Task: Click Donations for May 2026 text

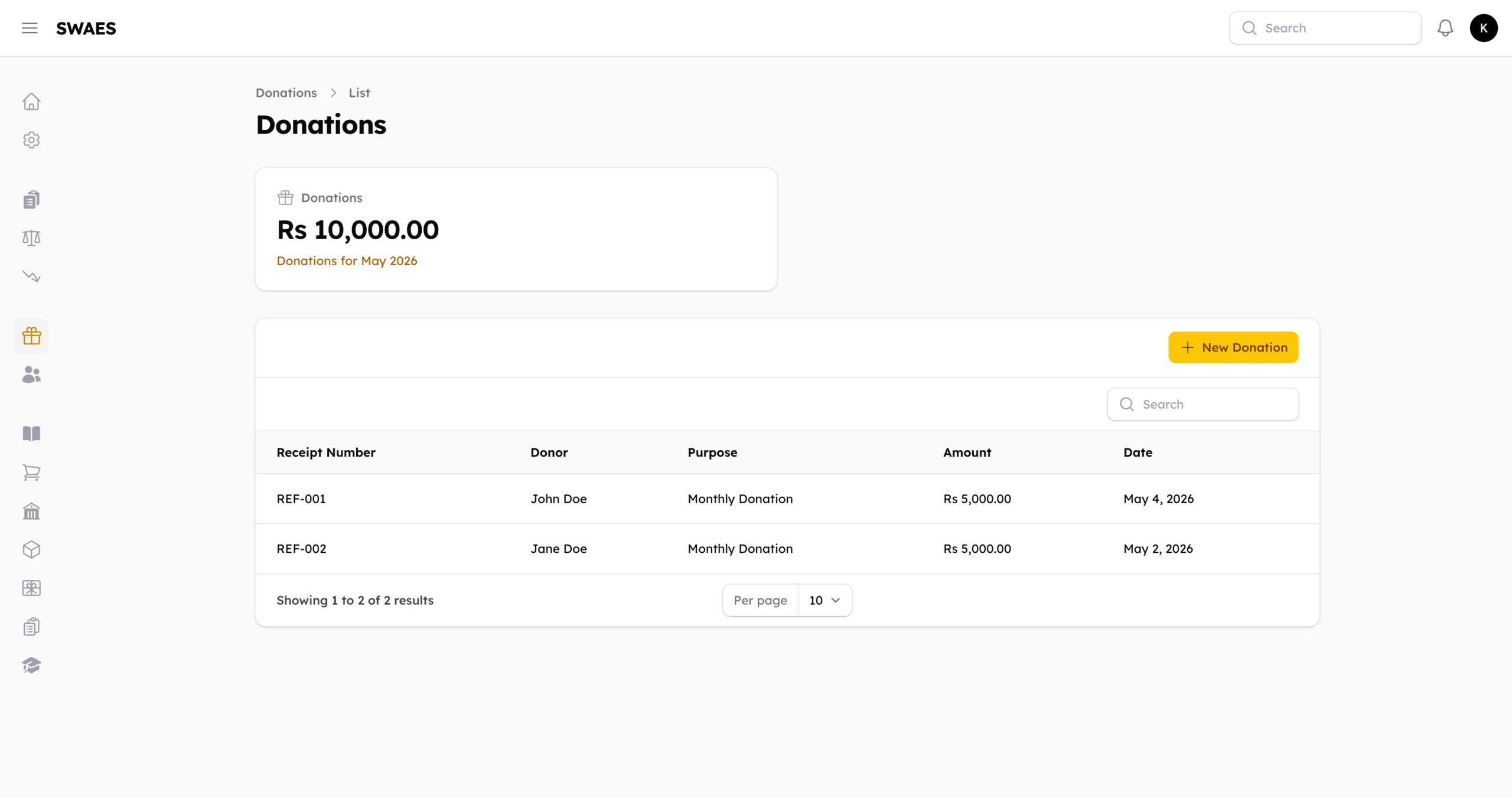Action: click(347, 261)
